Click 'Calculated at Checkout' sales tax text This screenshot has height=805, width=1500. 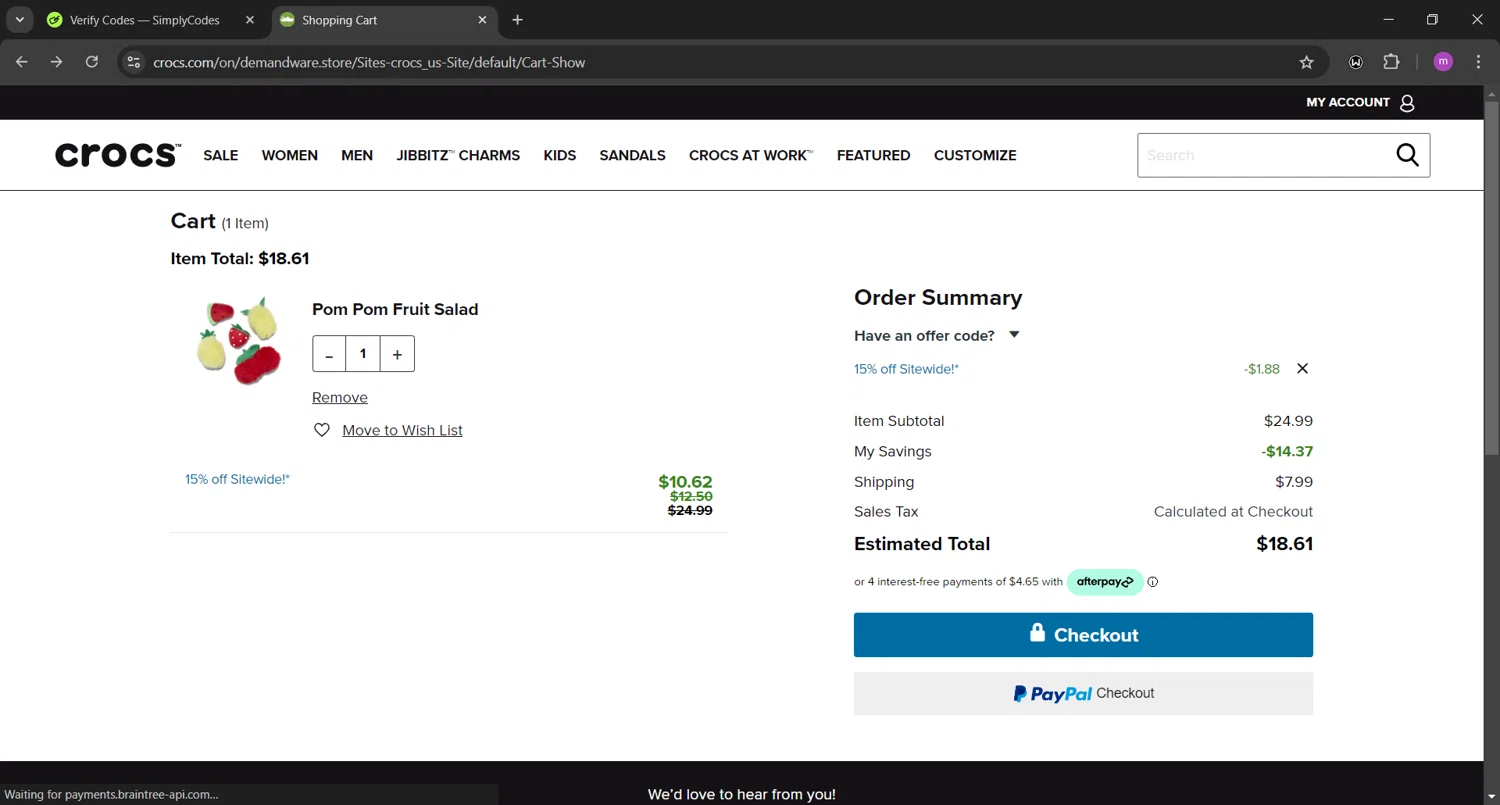[x=1233, y=512]
